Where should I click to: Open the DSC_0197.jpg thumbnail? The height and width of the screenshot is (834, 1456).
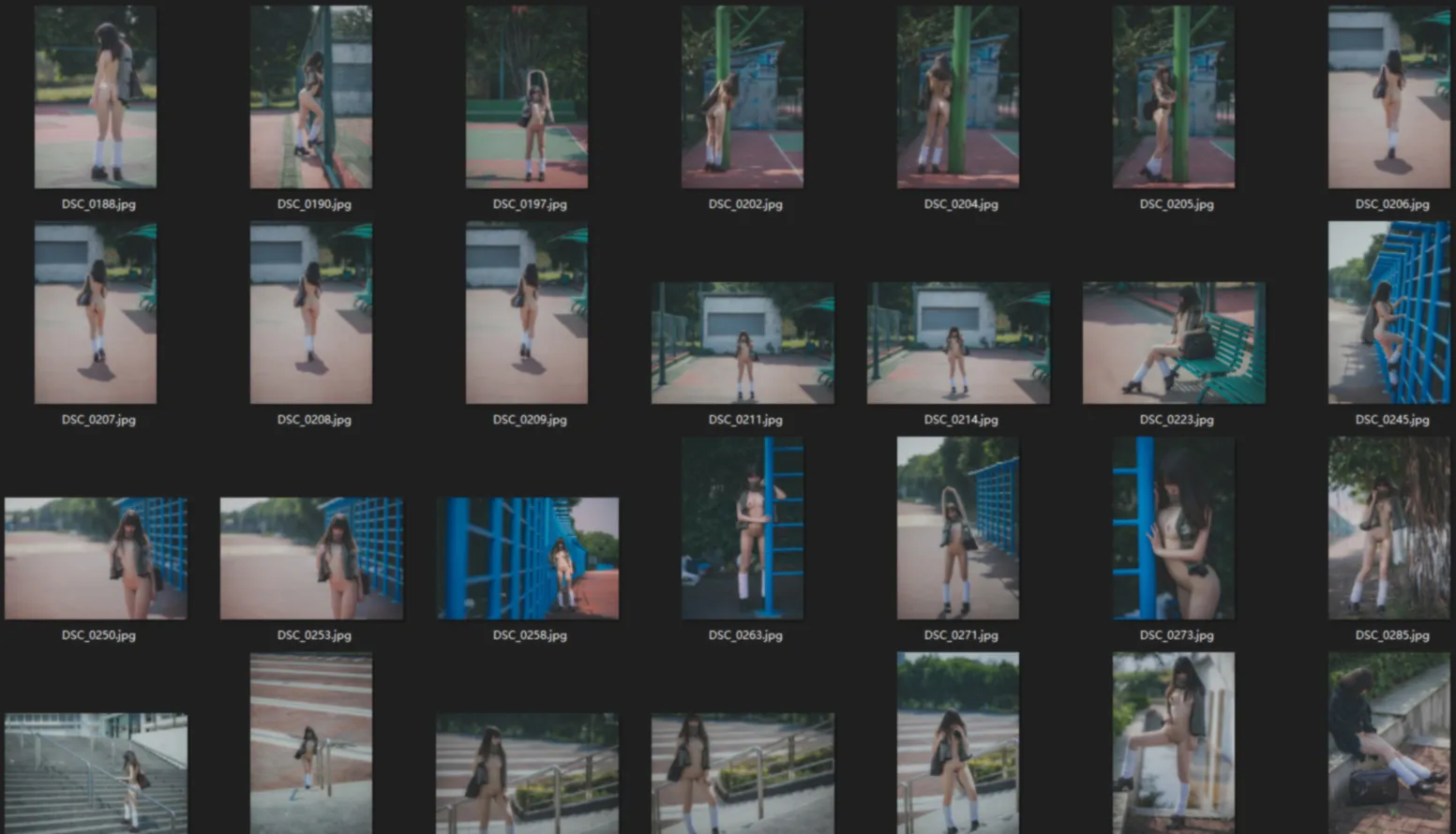coord(527,97)
